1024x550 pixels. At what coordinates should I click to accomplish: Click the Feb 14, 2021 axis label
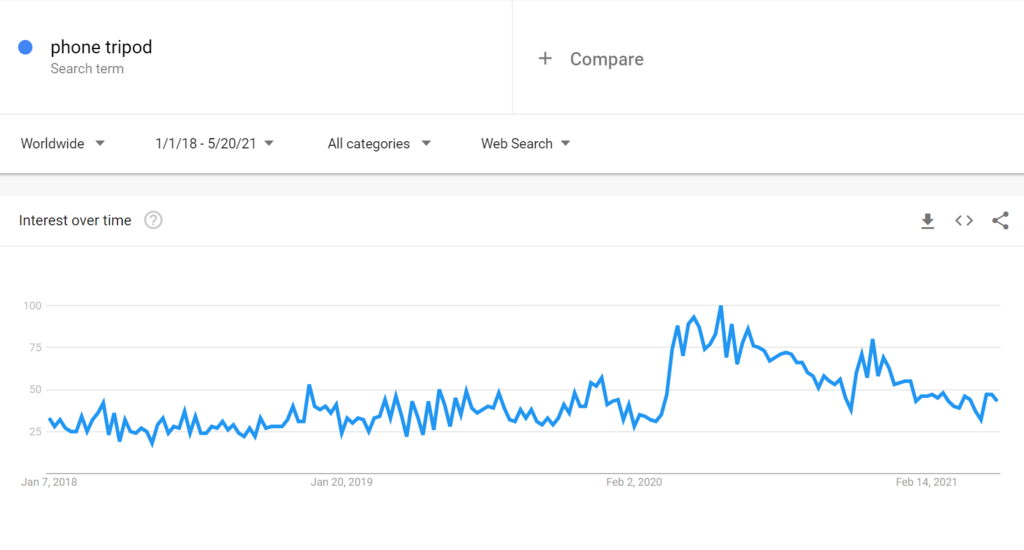coord(926,482)
